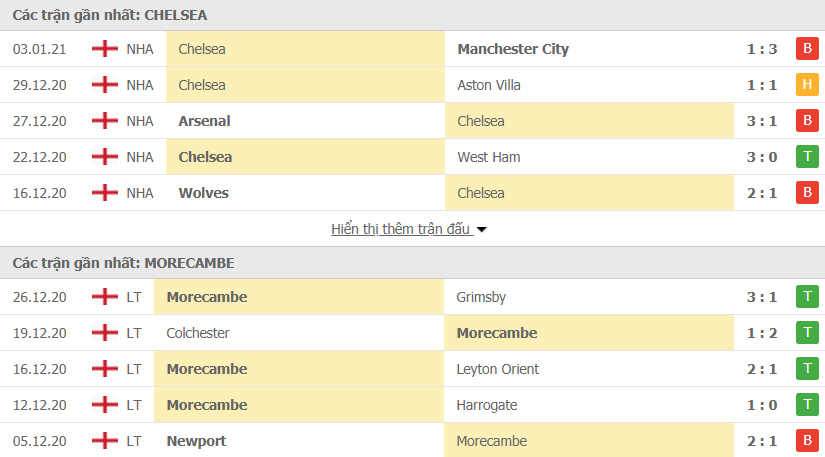825x457 pixels.
Task: Click the Wolves team name
Action: click(203, 193)
